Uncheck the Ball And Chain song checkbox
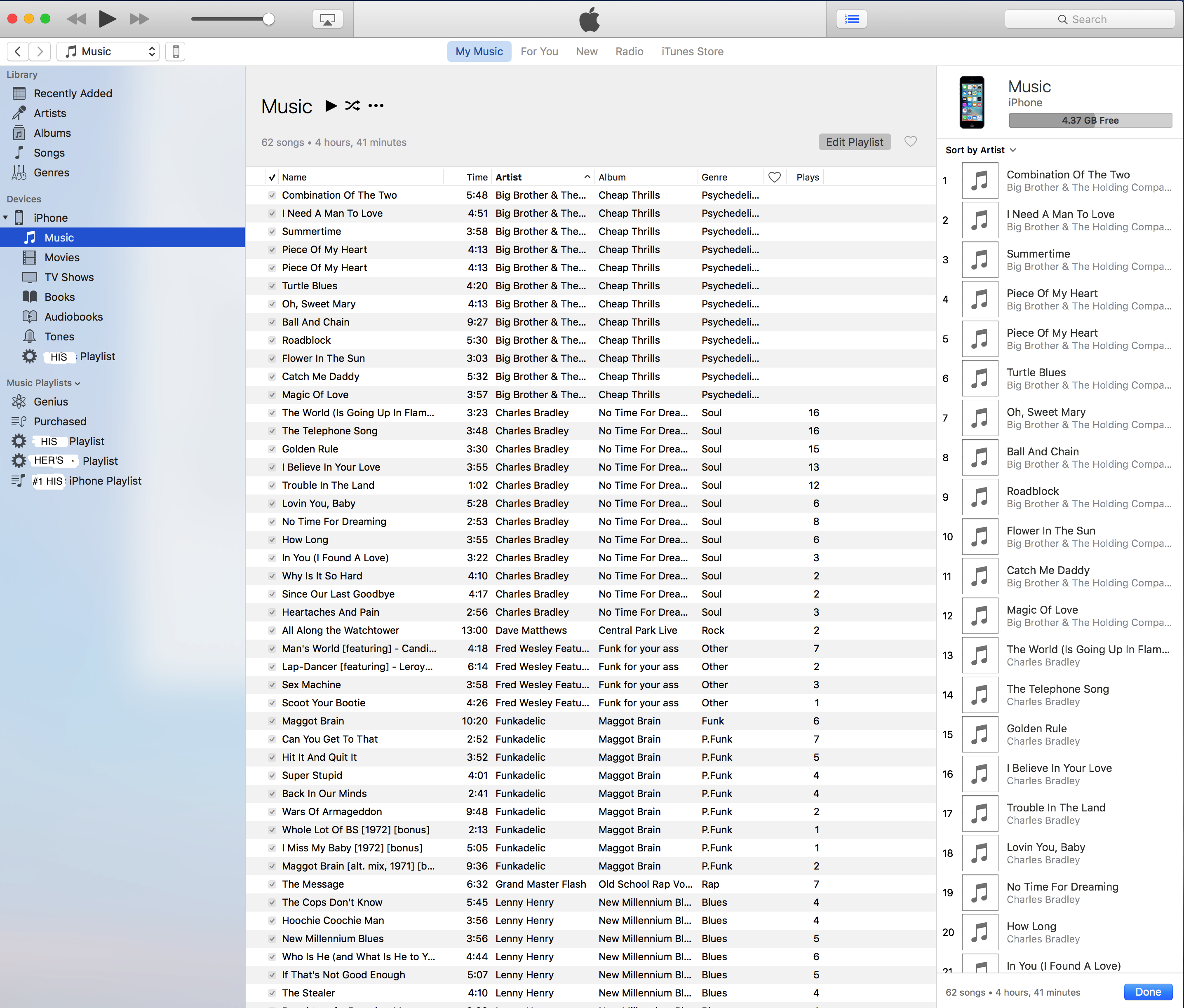The image size is (1184, 1008). click(x=272, y=322)
